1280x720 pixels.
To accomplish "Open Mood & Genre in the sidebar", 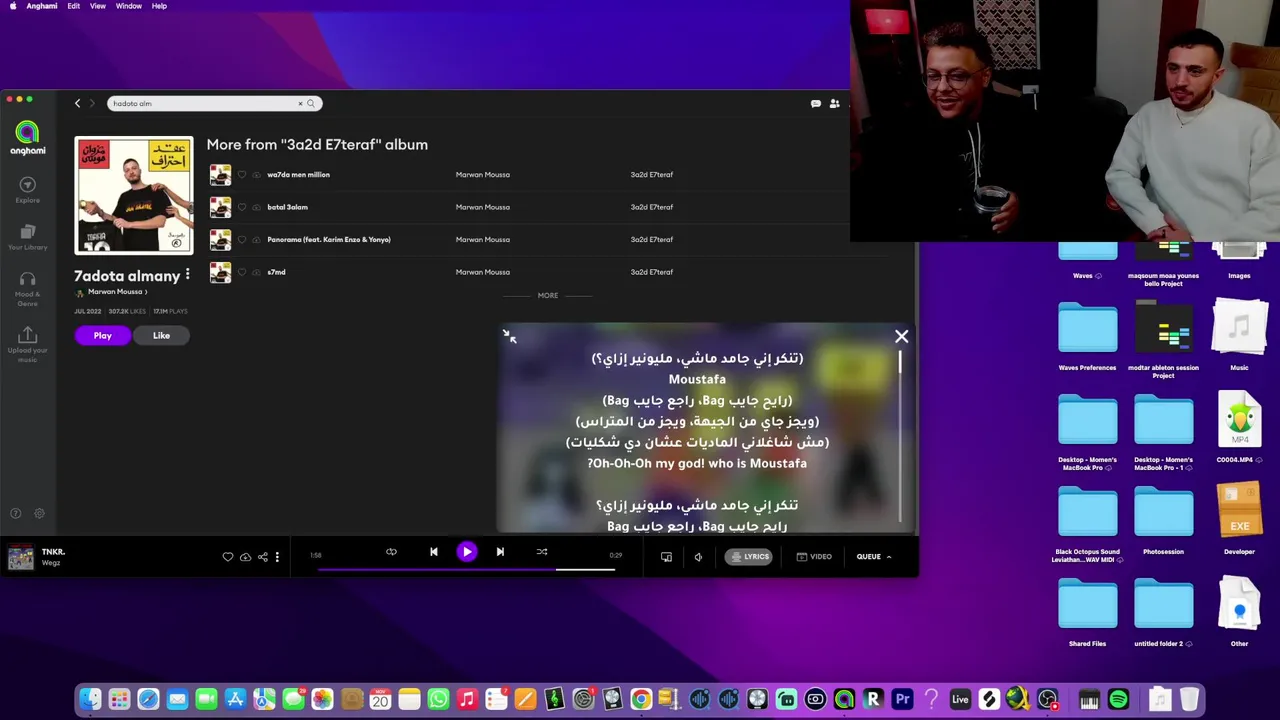I will tap(27, 288).
